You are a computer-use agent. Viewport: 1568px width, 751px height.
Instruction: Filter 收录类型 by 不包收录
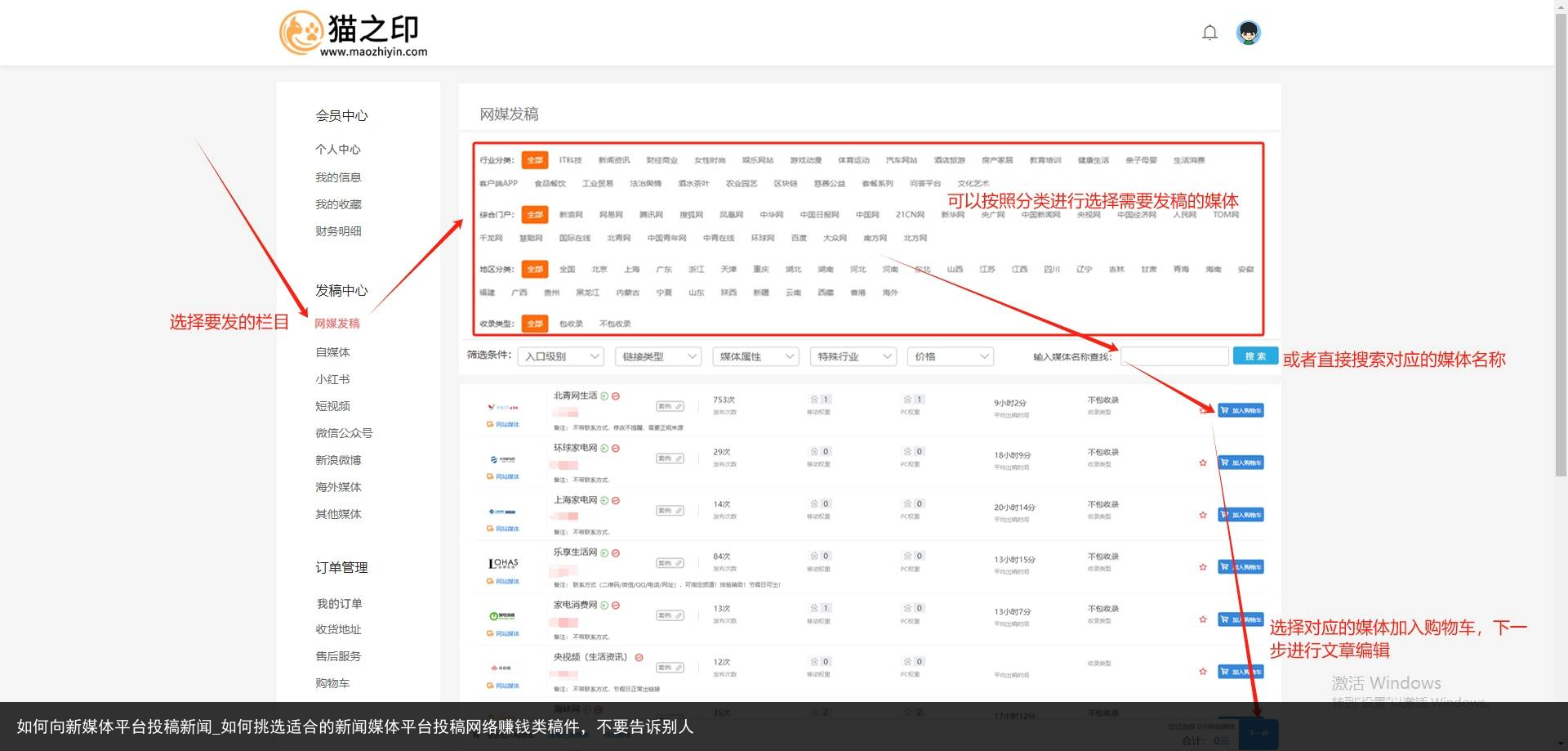point(615,324)
